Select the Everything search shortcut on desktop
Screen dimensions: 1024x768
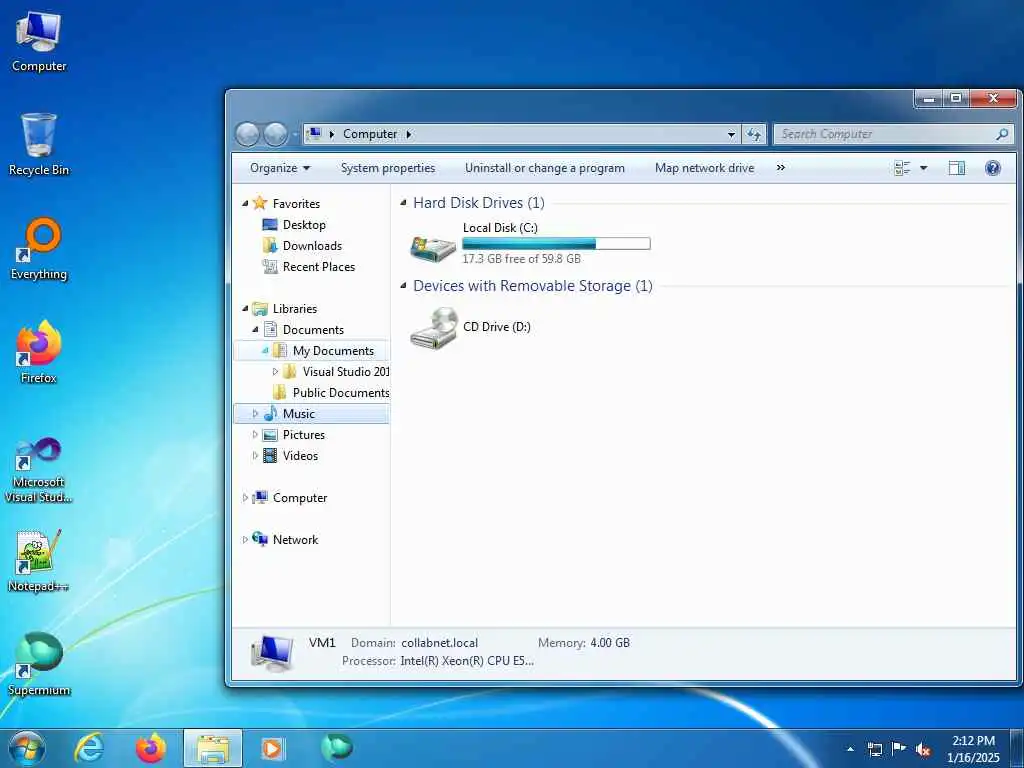[39, 249]
